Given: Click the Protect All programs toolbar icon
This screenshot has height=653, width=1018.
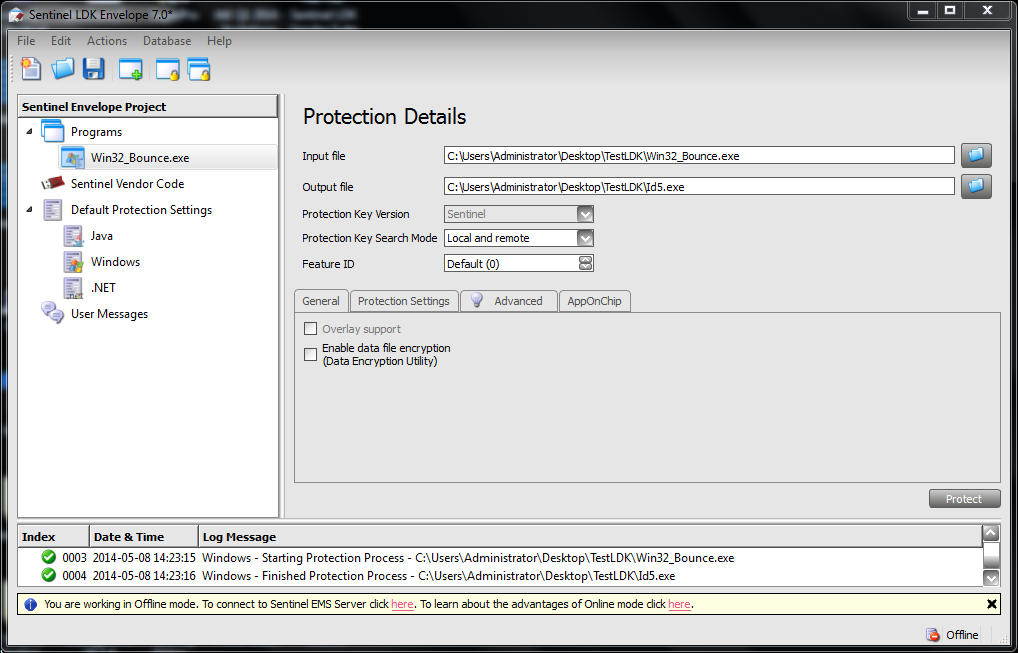Looking at the screenshot, I should click(x=197, y=68).
